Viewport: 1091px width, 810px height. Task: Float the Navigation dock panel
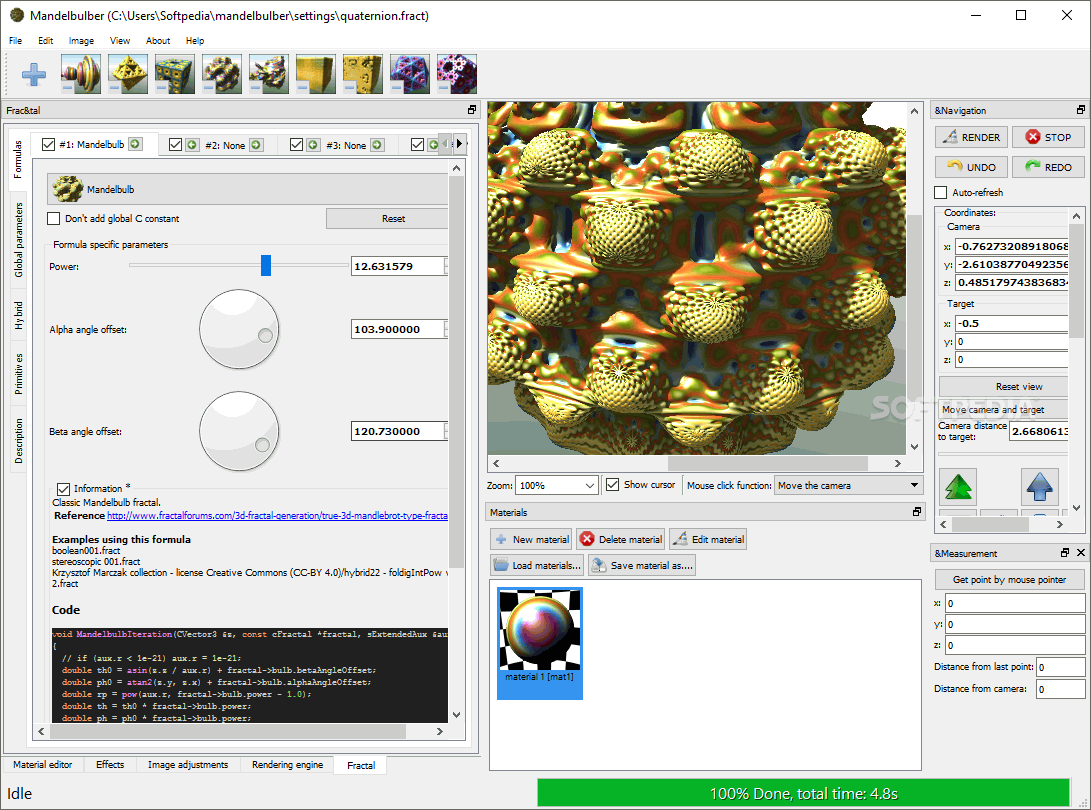[x=1081, y=110]
